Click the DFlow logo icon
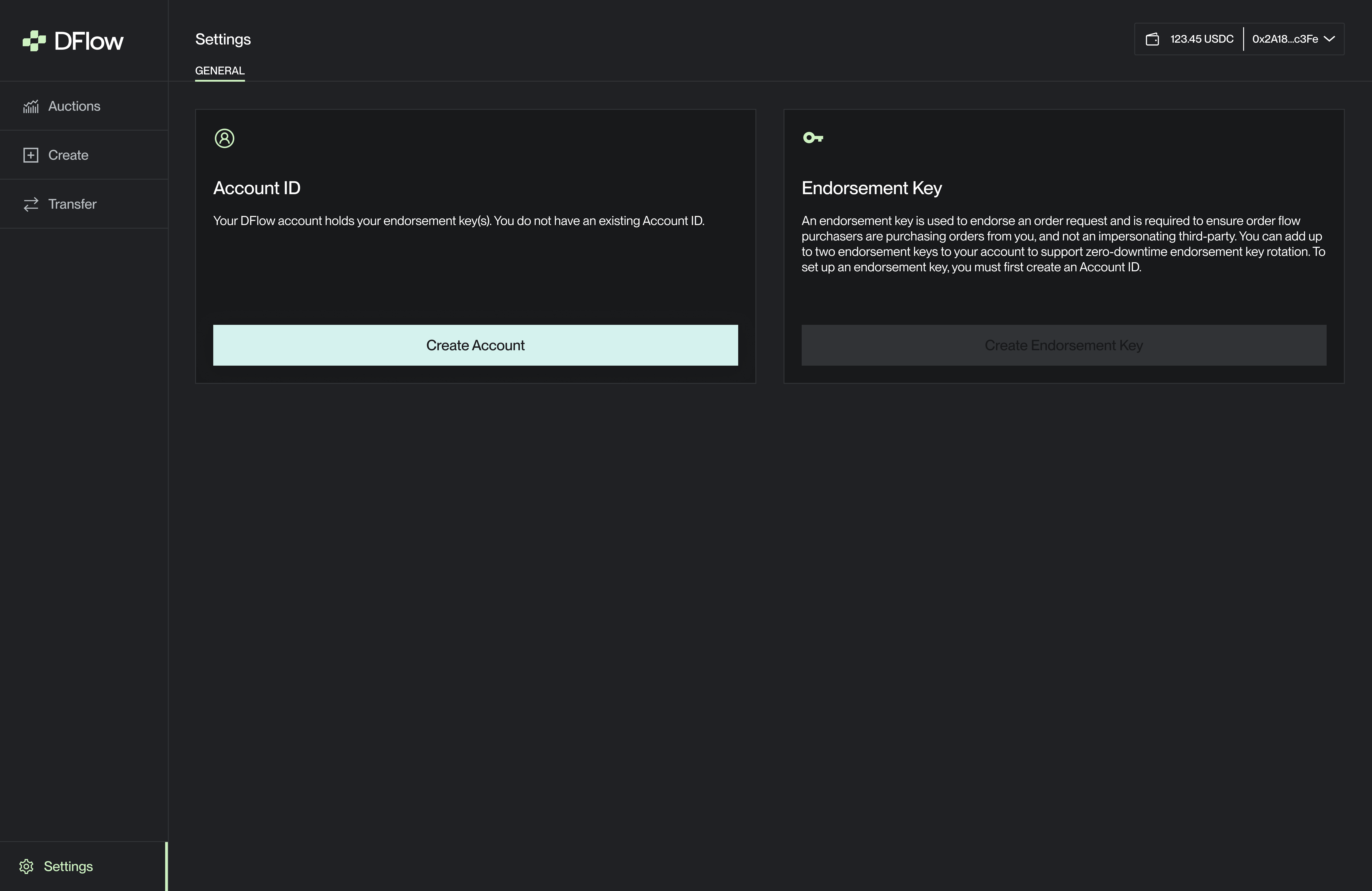Viewport: 1372px width, 891px height. 34,41
